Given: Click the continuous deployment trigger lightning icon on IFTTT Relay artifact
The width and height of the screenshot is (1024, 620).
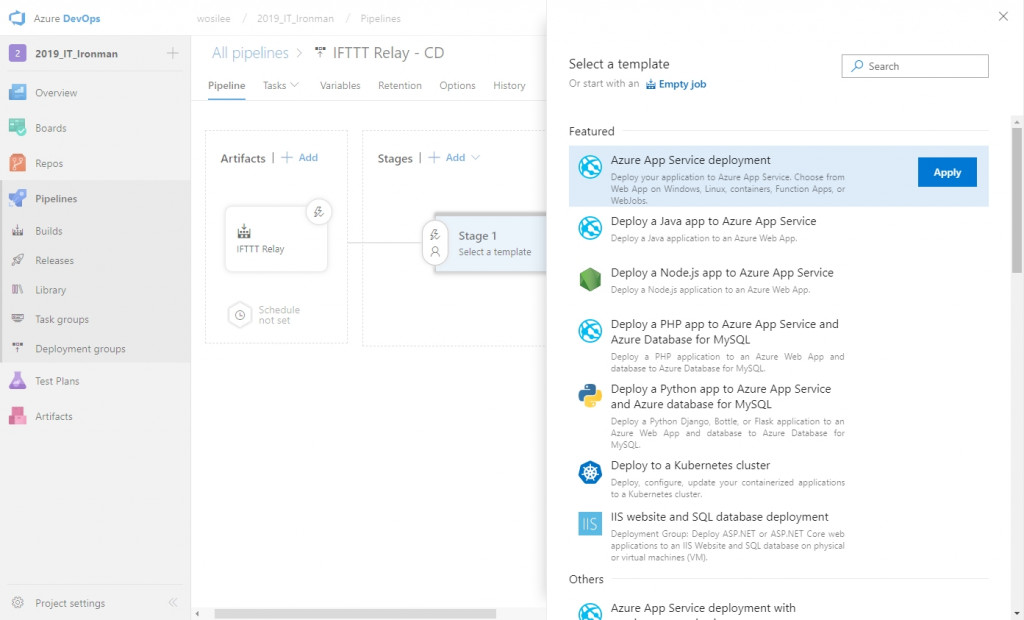Looking at the screenshot, I should click(x=319, y=212).
